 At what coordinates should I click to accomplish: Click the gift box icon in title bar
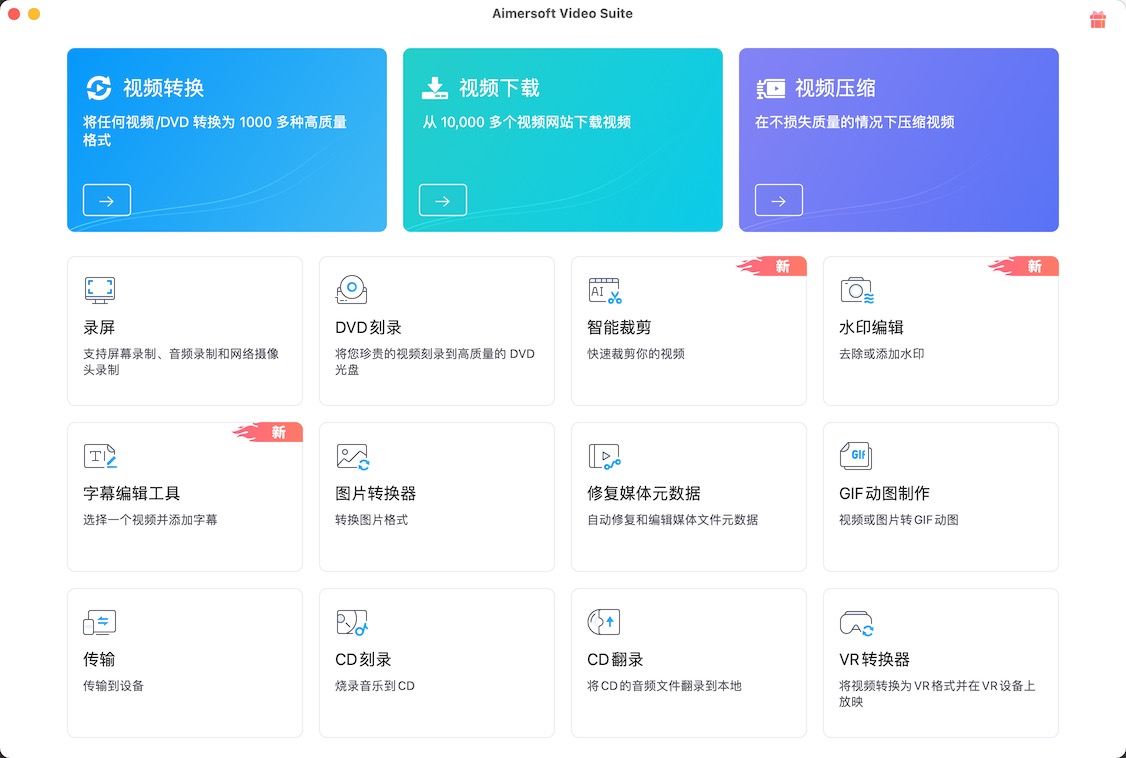pyautogui.click(x=1097, y=19)
